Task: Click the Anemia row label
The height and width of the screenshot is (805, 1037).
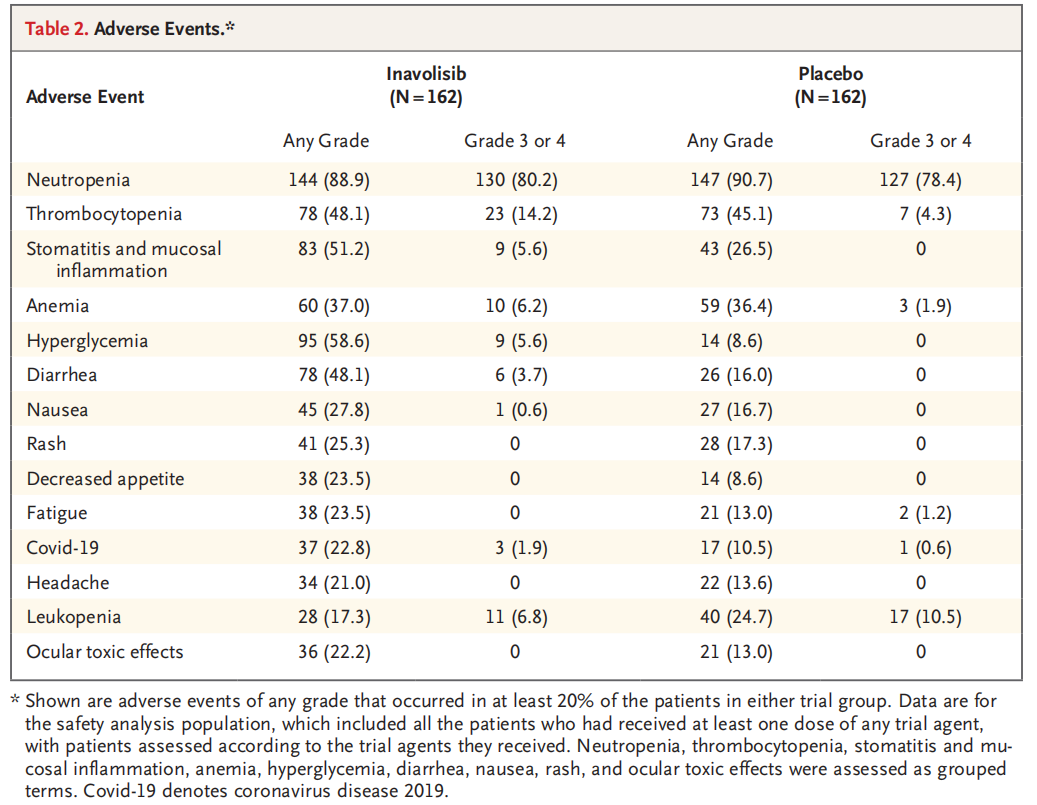Action: tap(57, 306)
